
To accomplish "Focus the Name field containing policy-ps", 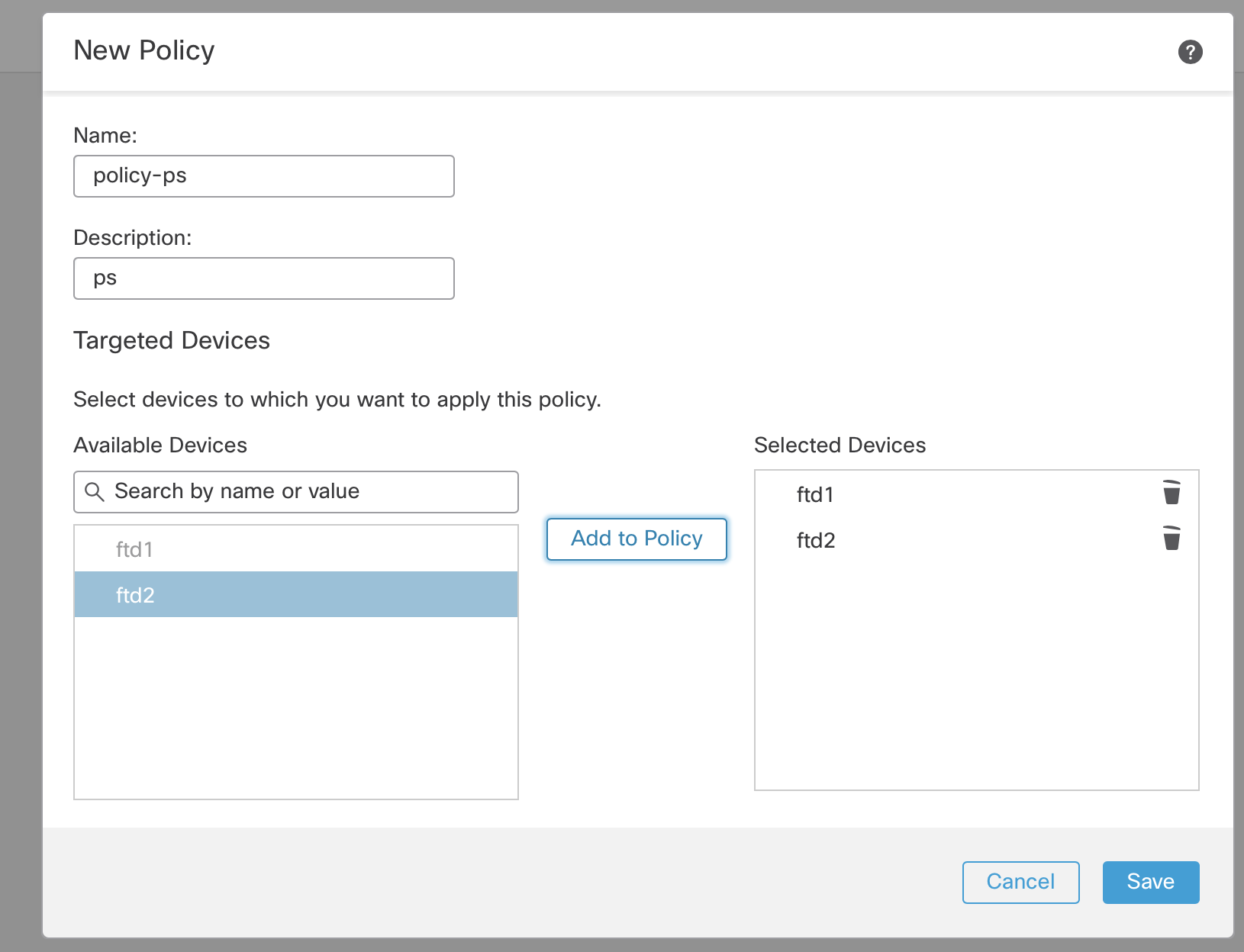I will (x=264, y=176).
